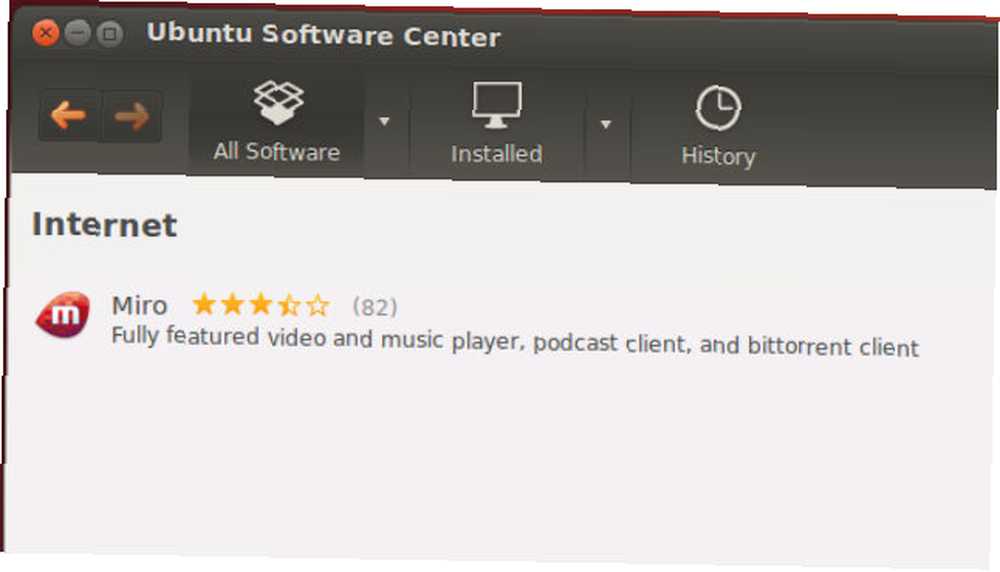The width and height of the screenshot is (1000, 572).
Task: Switch to the Installed label
Action: point(497,154)
